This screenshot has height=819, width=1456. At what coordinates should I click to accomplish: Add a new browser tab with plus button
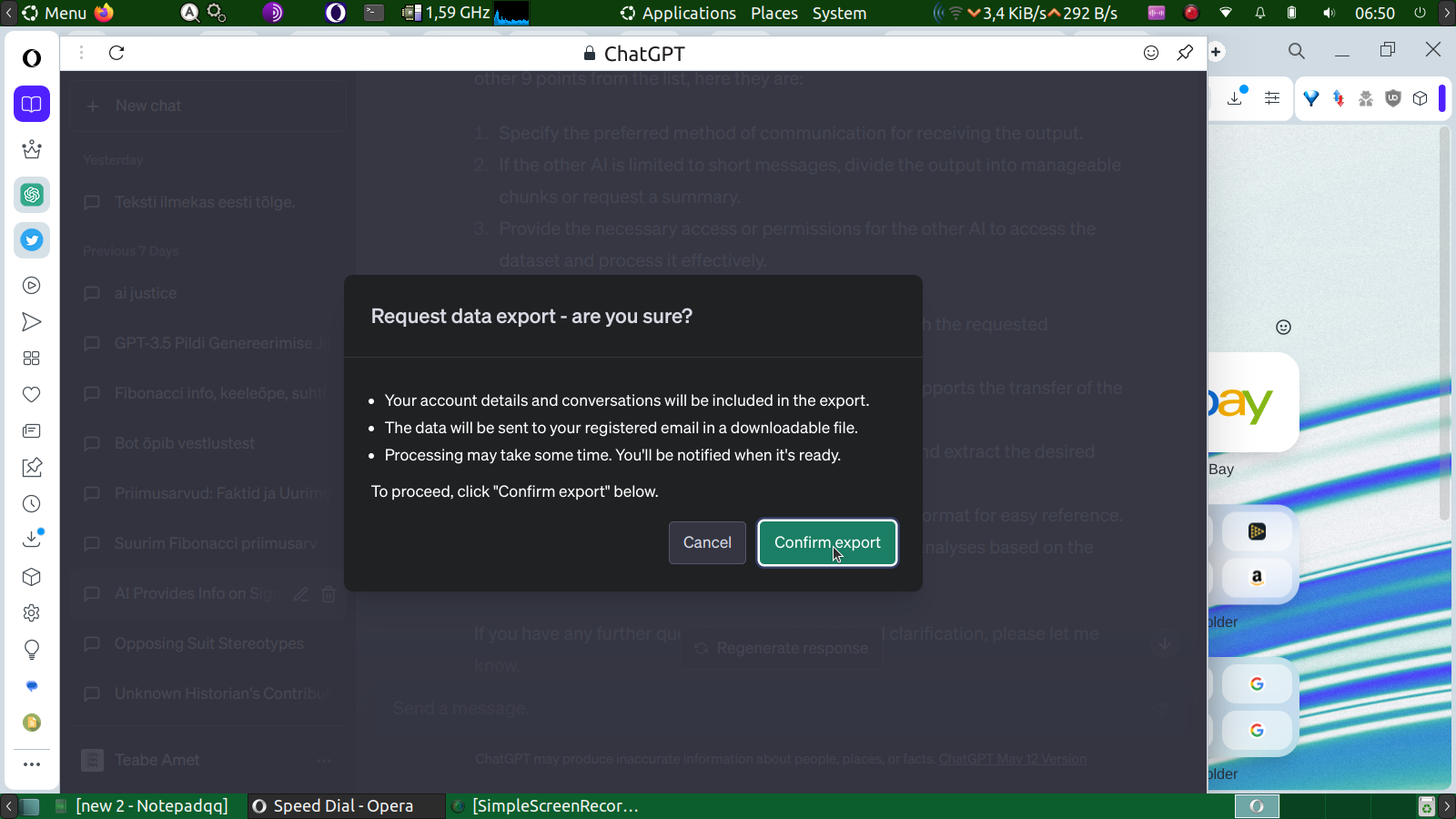click(1217, 52)
